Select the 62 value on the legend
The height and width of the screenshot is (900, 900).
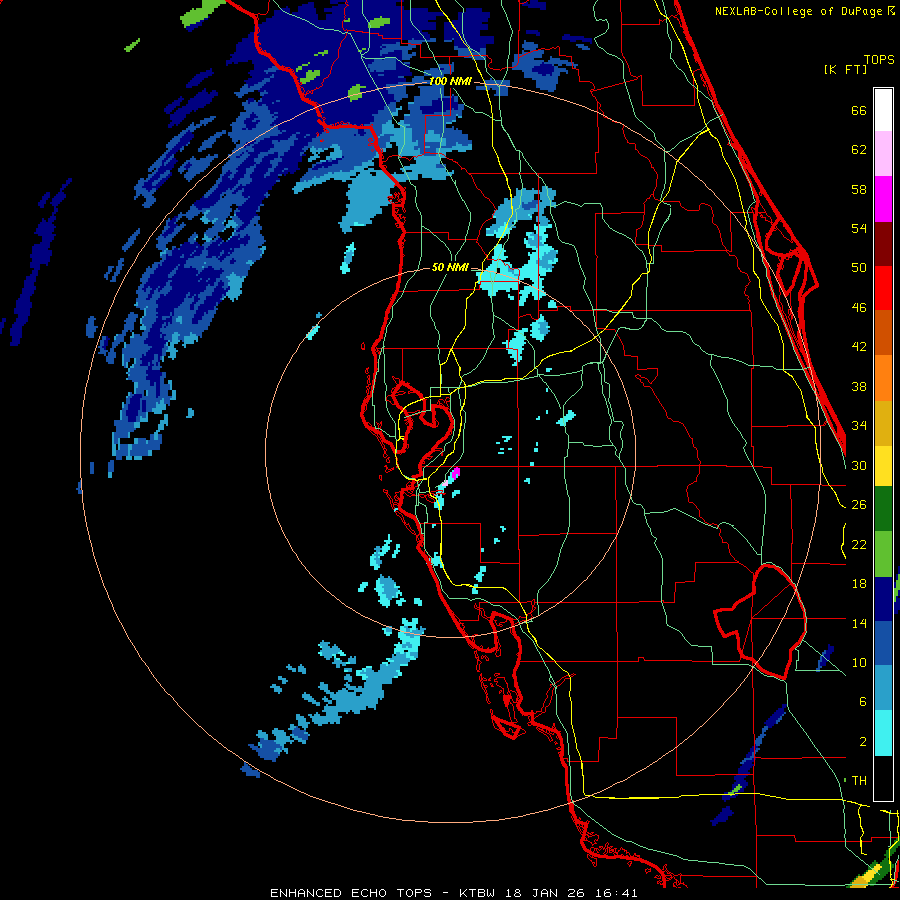[x=859, y=150]
